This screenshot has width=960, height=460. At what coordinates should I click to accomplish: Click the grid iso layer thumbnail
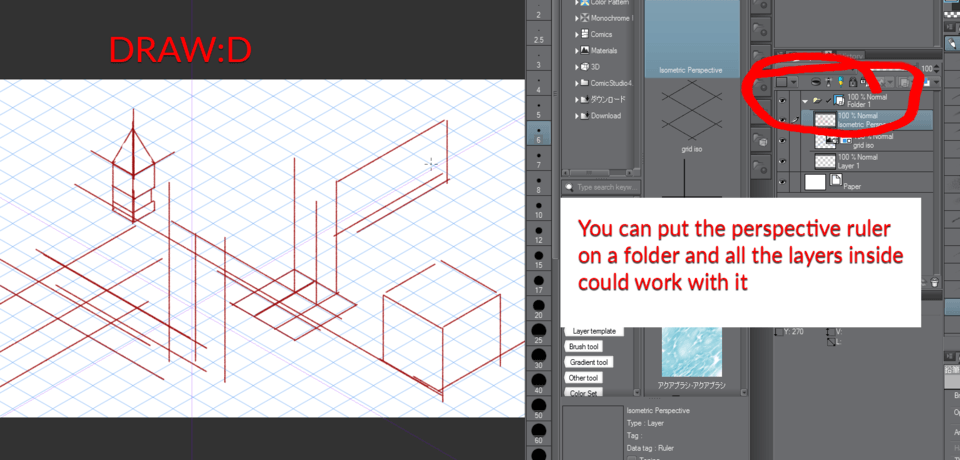pyautogui.click(x=825, y=141)
